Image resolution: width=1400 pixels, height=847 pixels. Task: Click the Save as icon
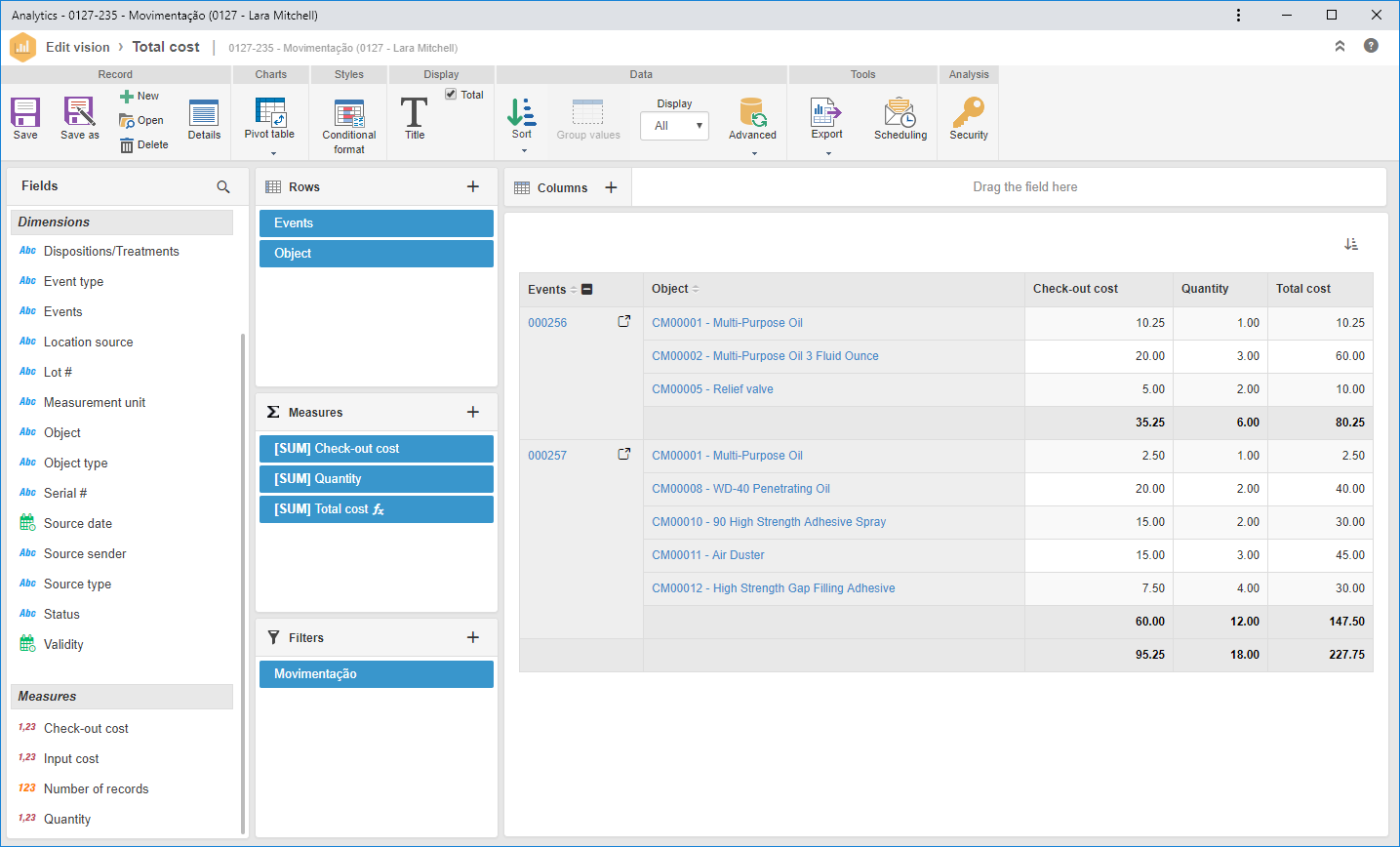[79, 112]
